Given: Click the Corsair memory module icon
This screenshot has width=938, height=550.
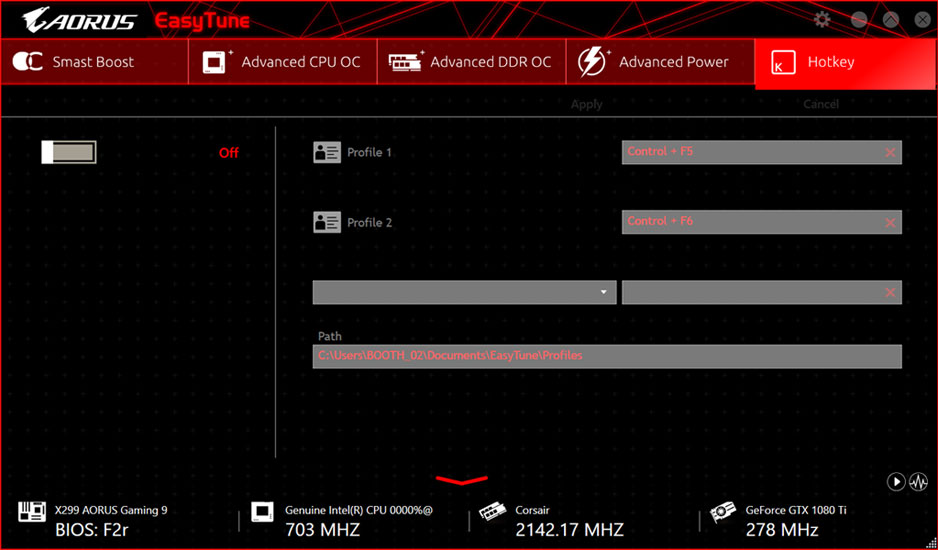Looking at the screenshot, I should (x=492, y=513).
